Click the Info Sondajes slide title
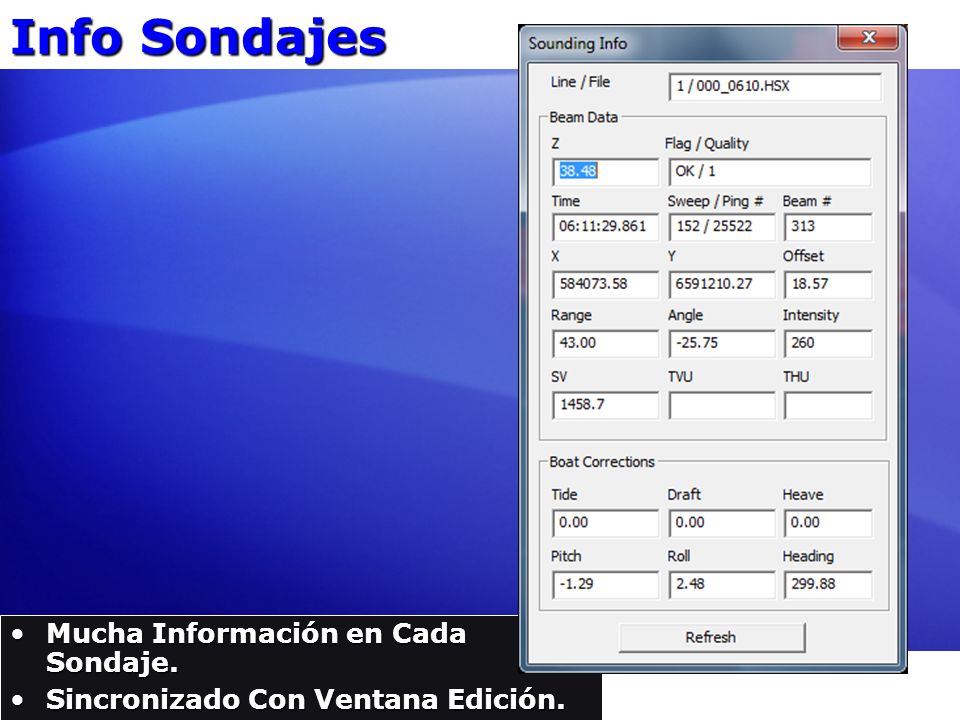 (199, 38)
